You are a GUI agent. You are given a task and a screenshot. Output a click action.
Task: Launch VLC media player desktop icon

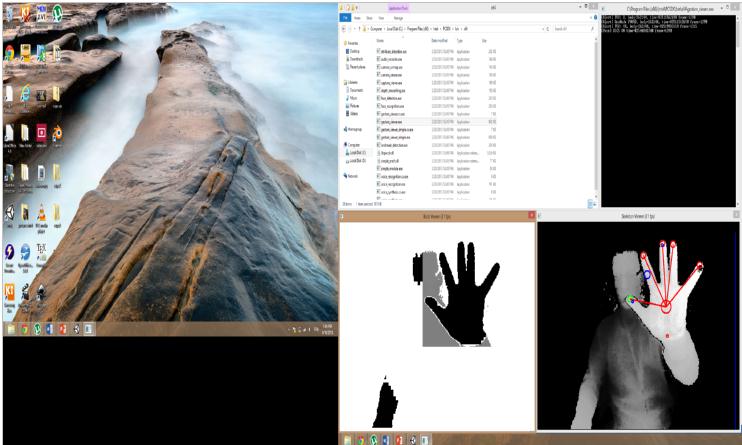[x=41, y=213]
